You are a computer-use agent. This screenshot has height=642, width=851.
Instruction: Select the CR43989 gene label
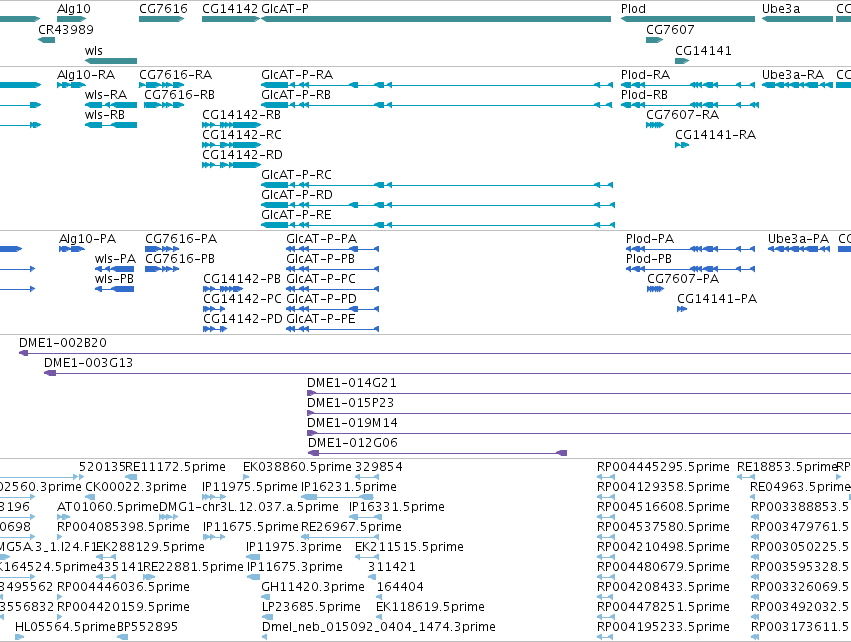click(x=66, y=29)
